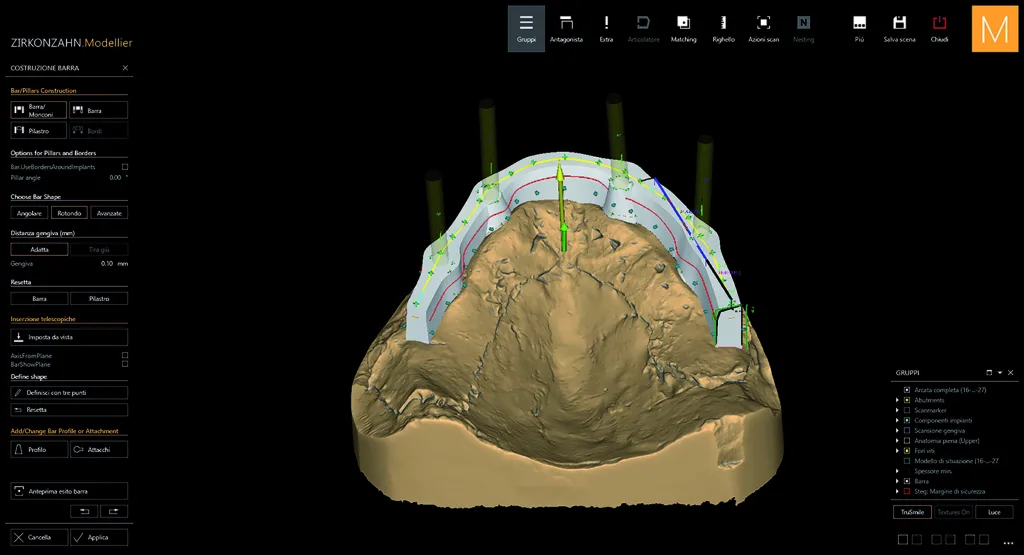Open the Antagonista toolbar icon

(566, 29)
